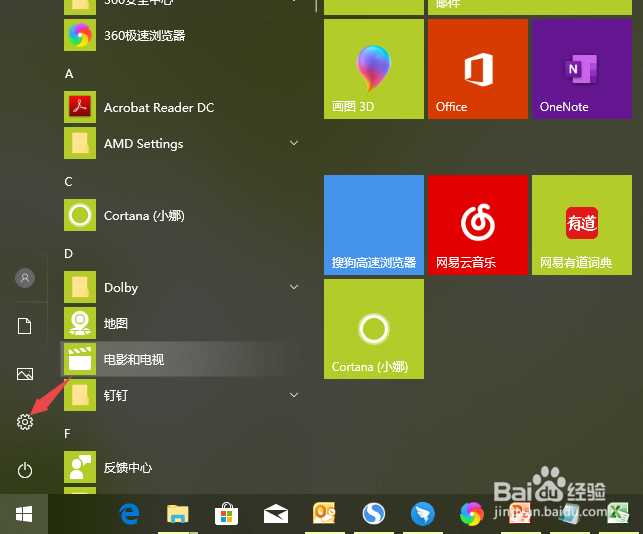Open Acrobat Reader DC icon in app list
Image resolution: width=643 pixels, height=534 pixels.
coord(80,107)
